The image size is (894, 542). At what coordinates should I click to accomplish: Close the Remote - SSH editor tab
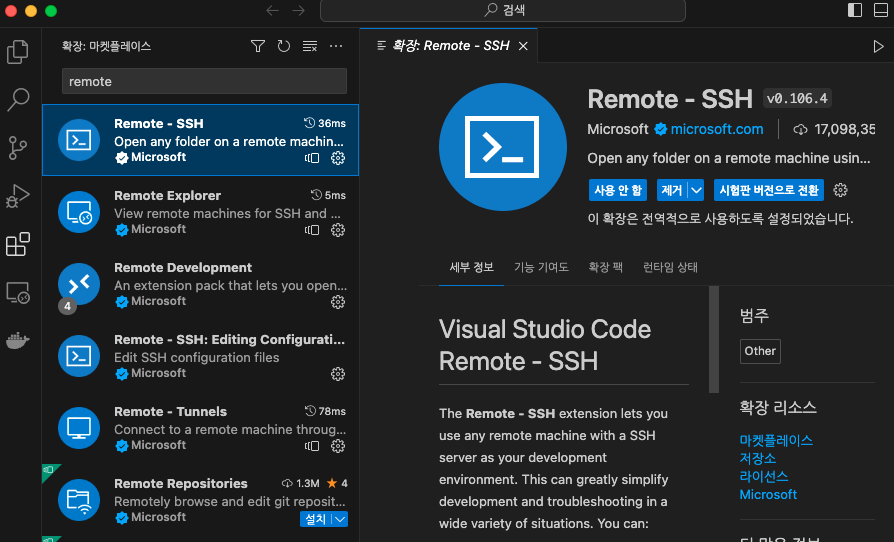click(x=523, y=46)
